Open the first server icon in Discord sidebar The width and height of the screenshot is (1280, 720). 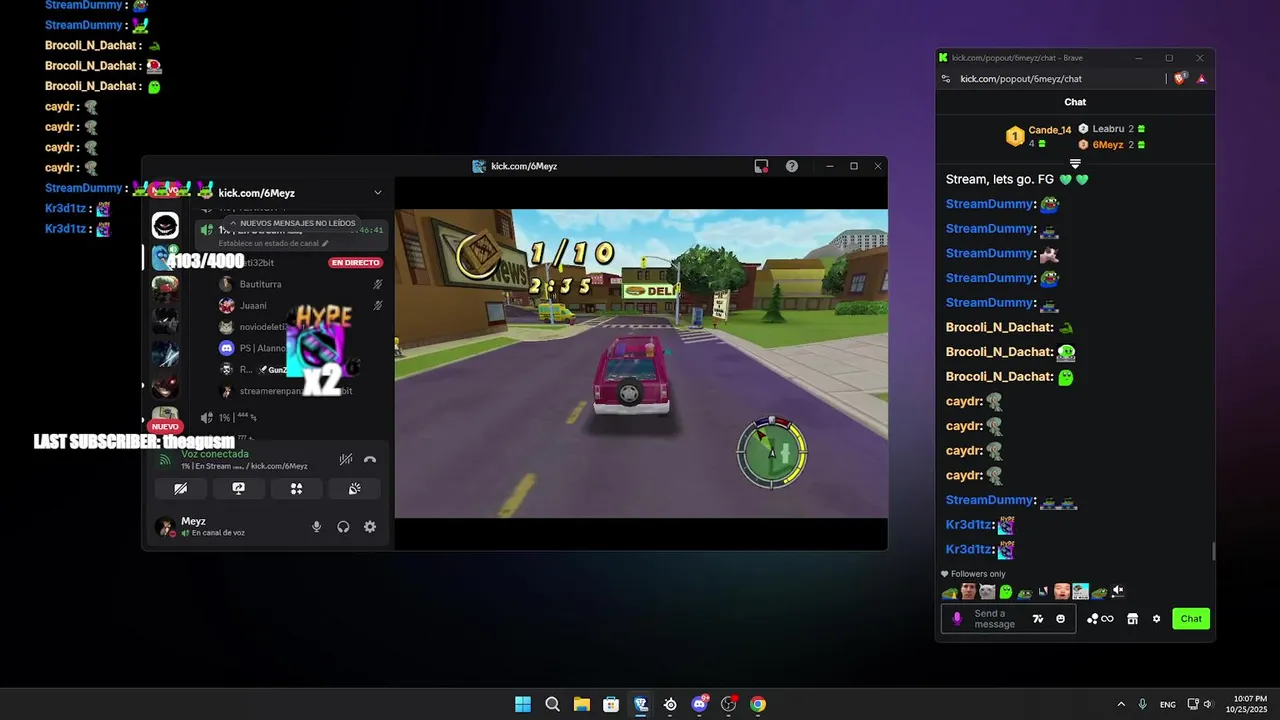click(165, 225)
